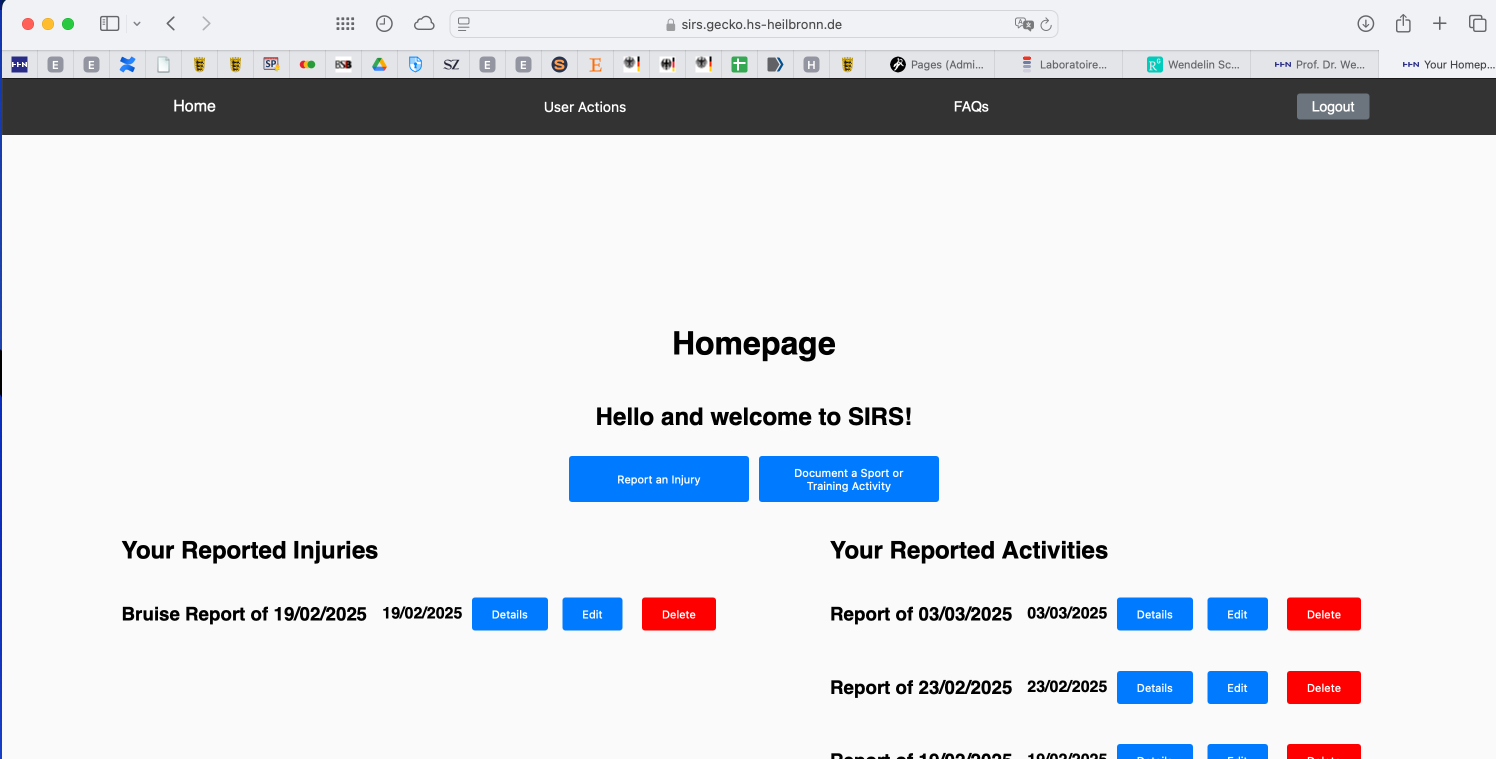The width and height of the screenshot is (1496, 759).
Task: Open FAQs in the navigation bar
Action: click(x=971, y=107)
